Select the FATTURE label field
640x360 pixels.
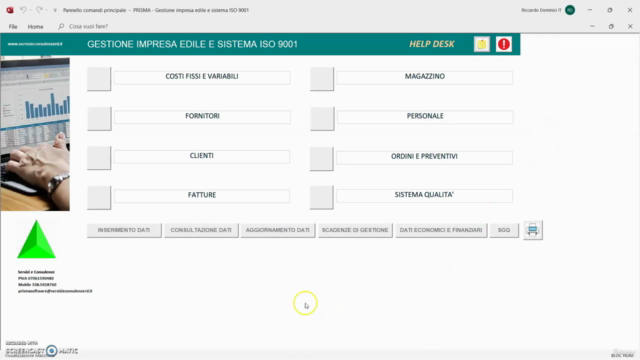click(202, 196)
